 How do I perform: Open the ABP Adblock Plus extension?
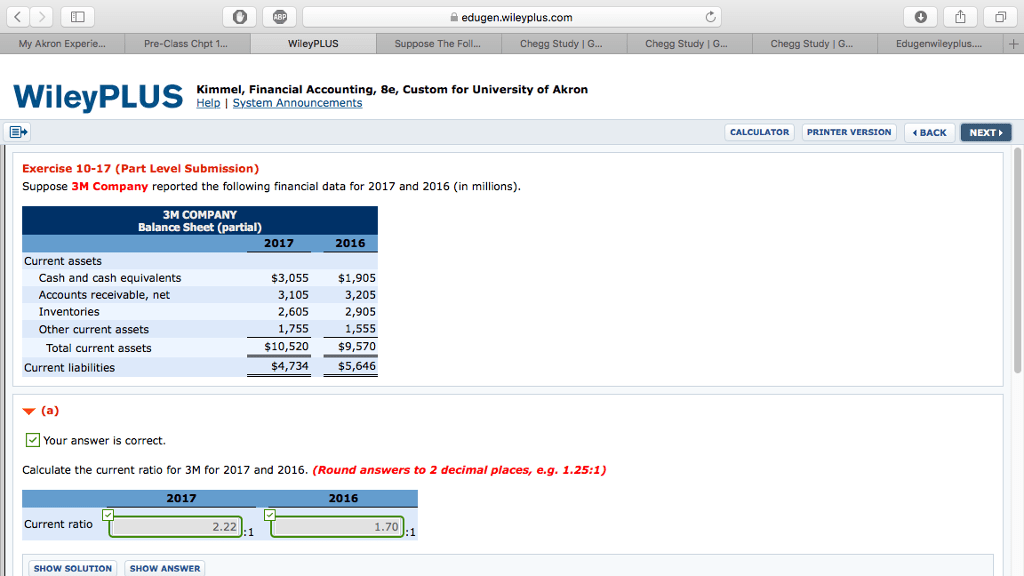280,17
